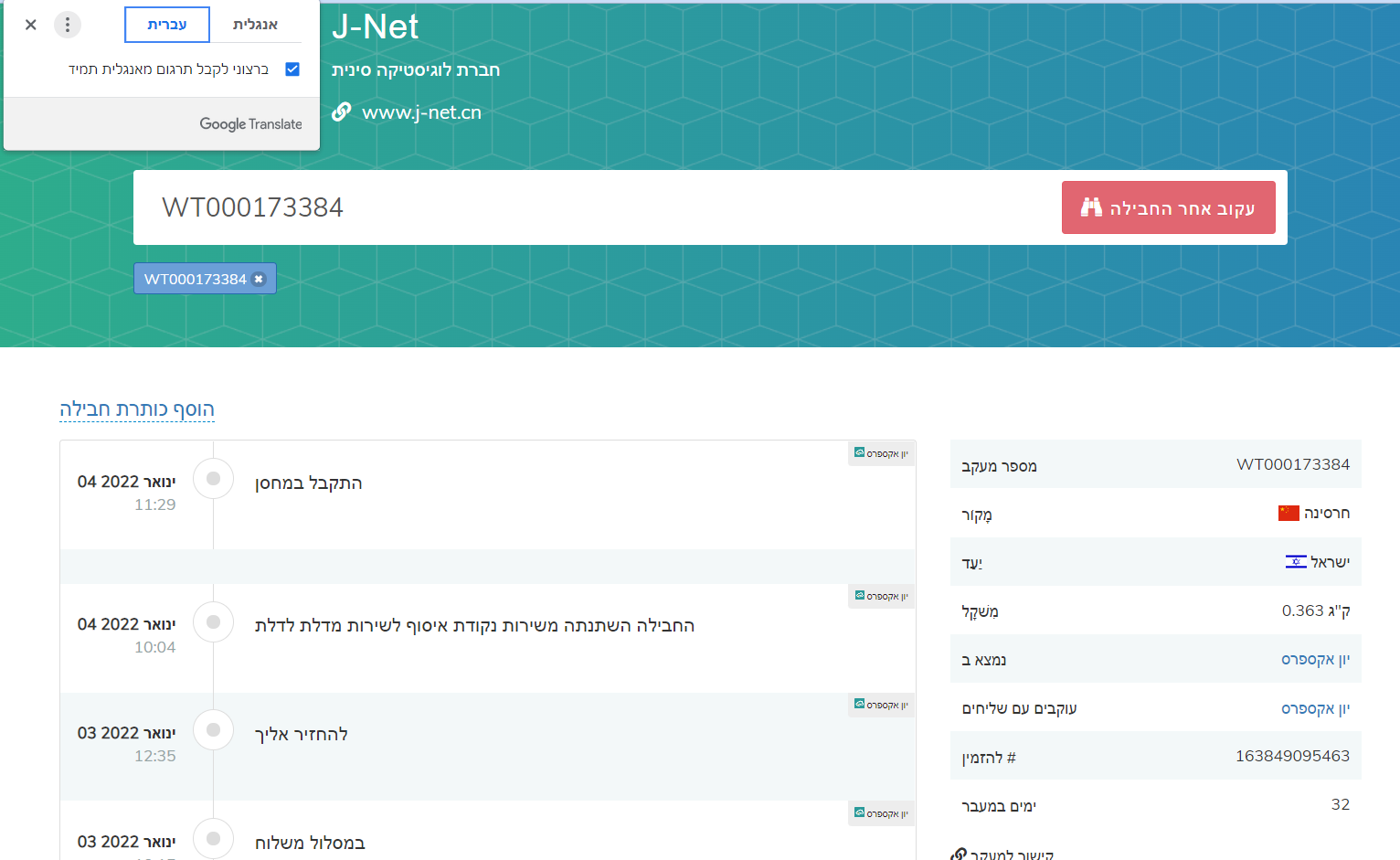Click the status text להחזיר אליך
Screen dimensions: 1400x860
coord(302,734)
